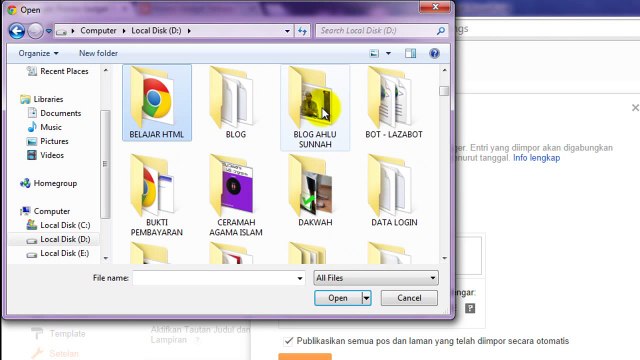Expand the arrow after Local Disk (D:) in path

click(x=189, y=31)
